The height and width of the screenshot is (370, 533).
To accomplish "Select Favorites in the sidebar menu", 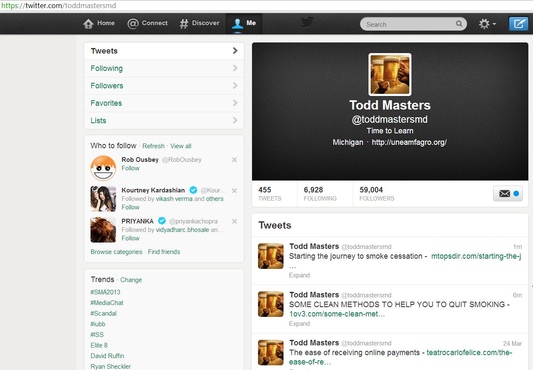I will click(x=164, y=103).
